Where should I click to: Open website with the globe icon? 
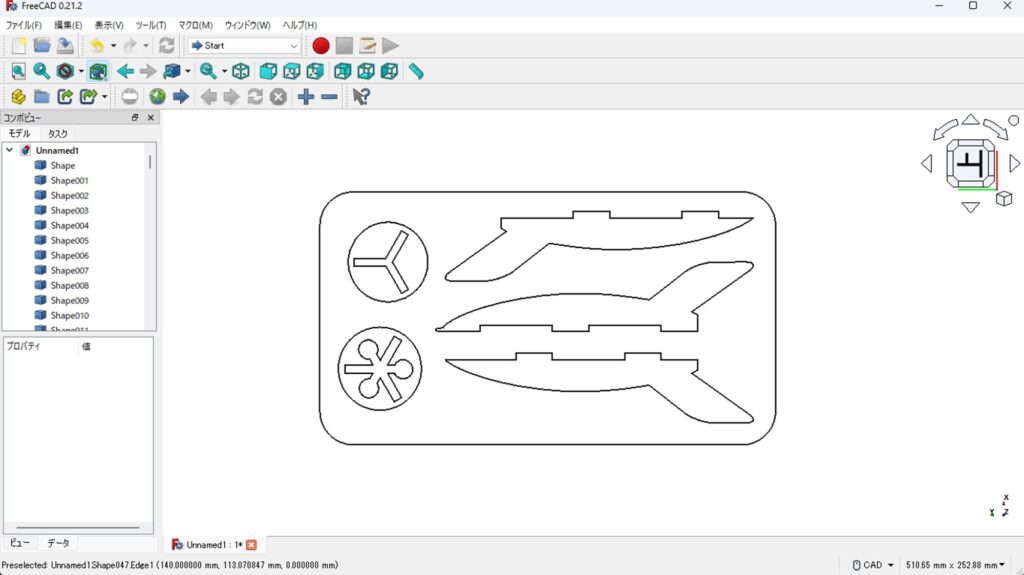(157, 97)
